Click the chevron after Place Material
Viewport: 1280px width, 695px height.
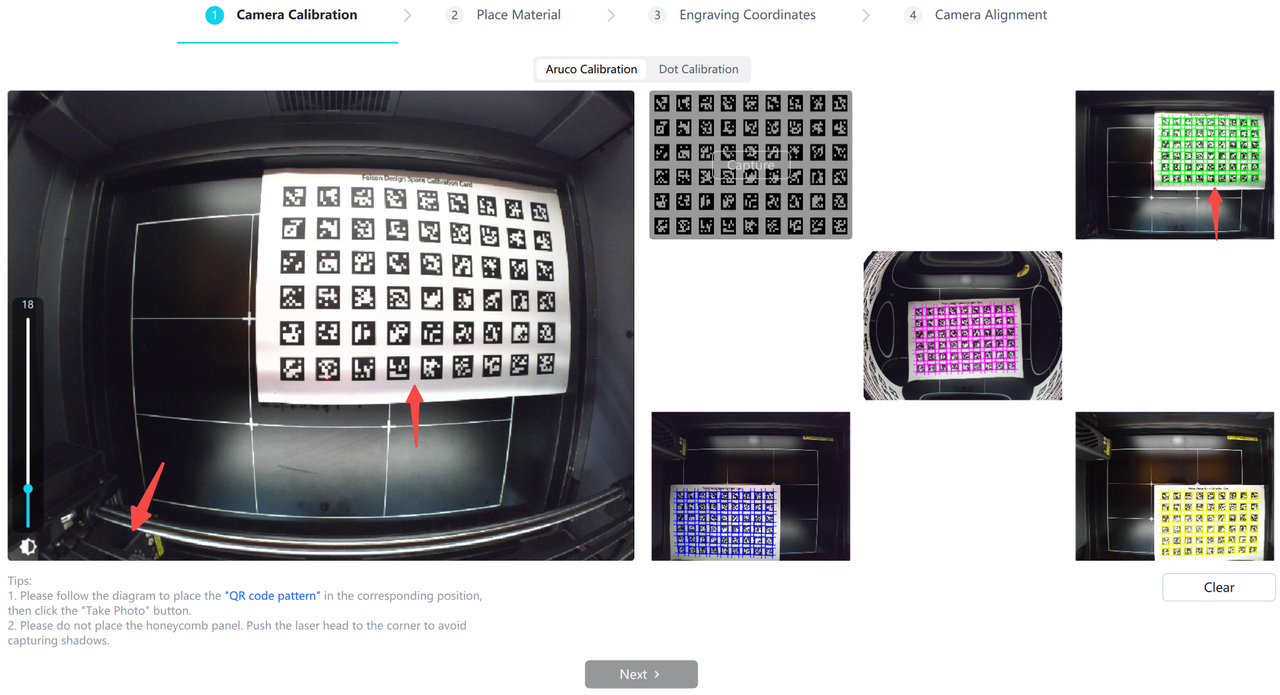click(611, 15)
